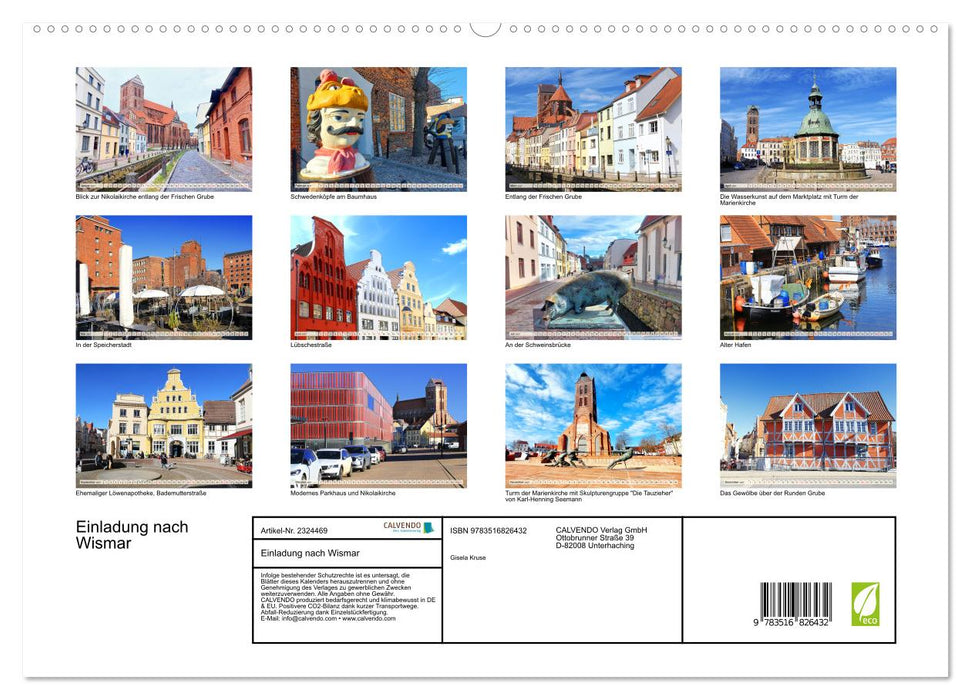Screen dimensions: 971x700
Task: Click the Modernes Parkhaus und Nikolaikirche photo
Action: [378, 426]
